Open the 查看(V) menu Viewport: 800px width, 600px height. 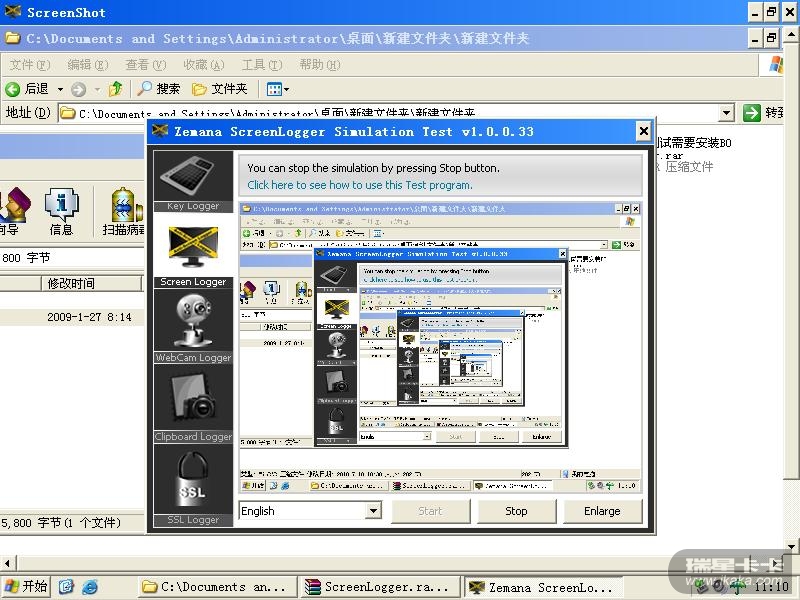[145, 65]
